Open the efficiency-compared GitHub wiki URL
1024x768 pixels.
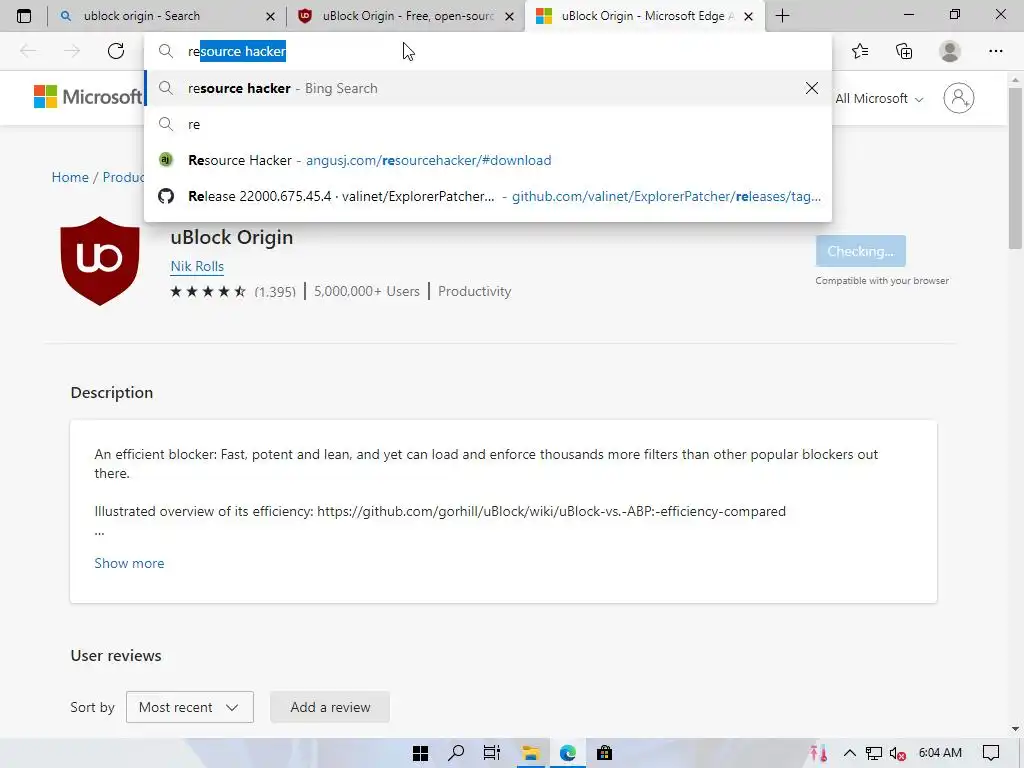coord(551,511)
